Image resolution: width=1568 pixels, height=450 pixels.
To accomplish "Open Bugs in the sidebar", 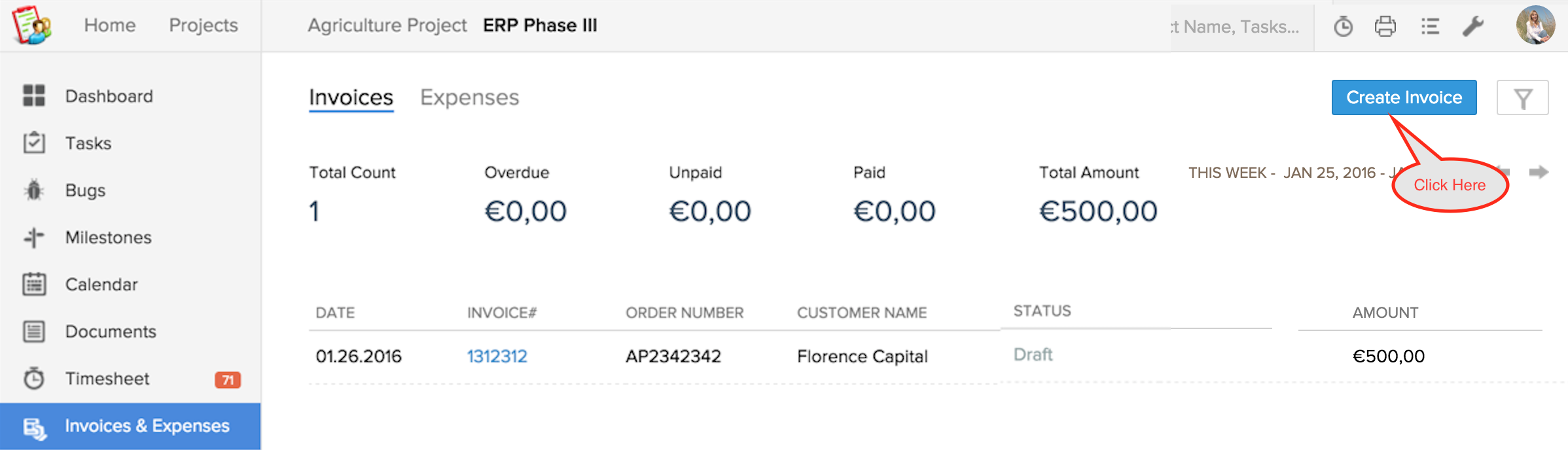I will [x=85, y=190].
